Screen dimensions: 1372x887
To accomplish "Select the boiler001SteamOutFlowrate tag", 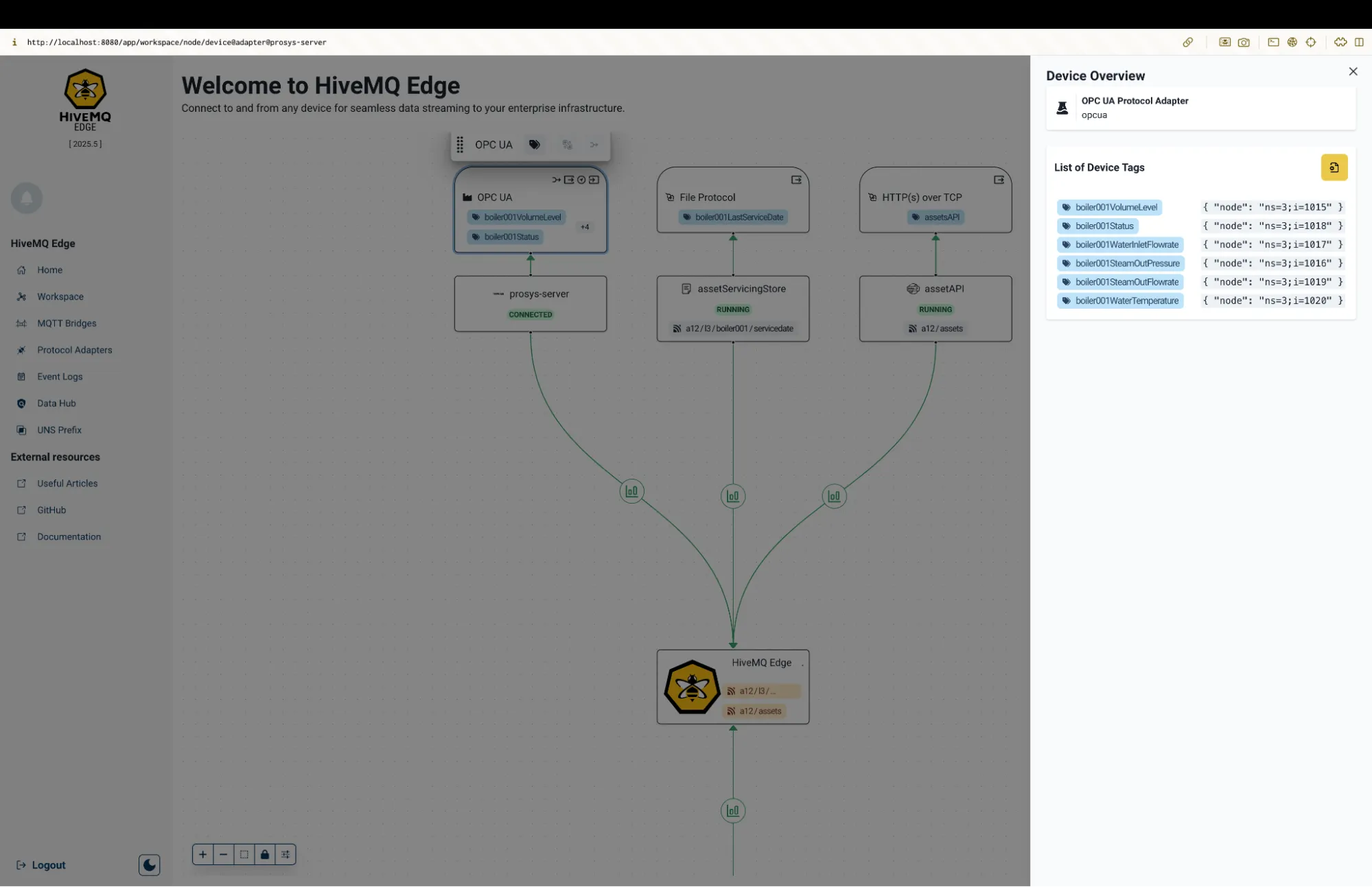I will (x=1120, y=281).
